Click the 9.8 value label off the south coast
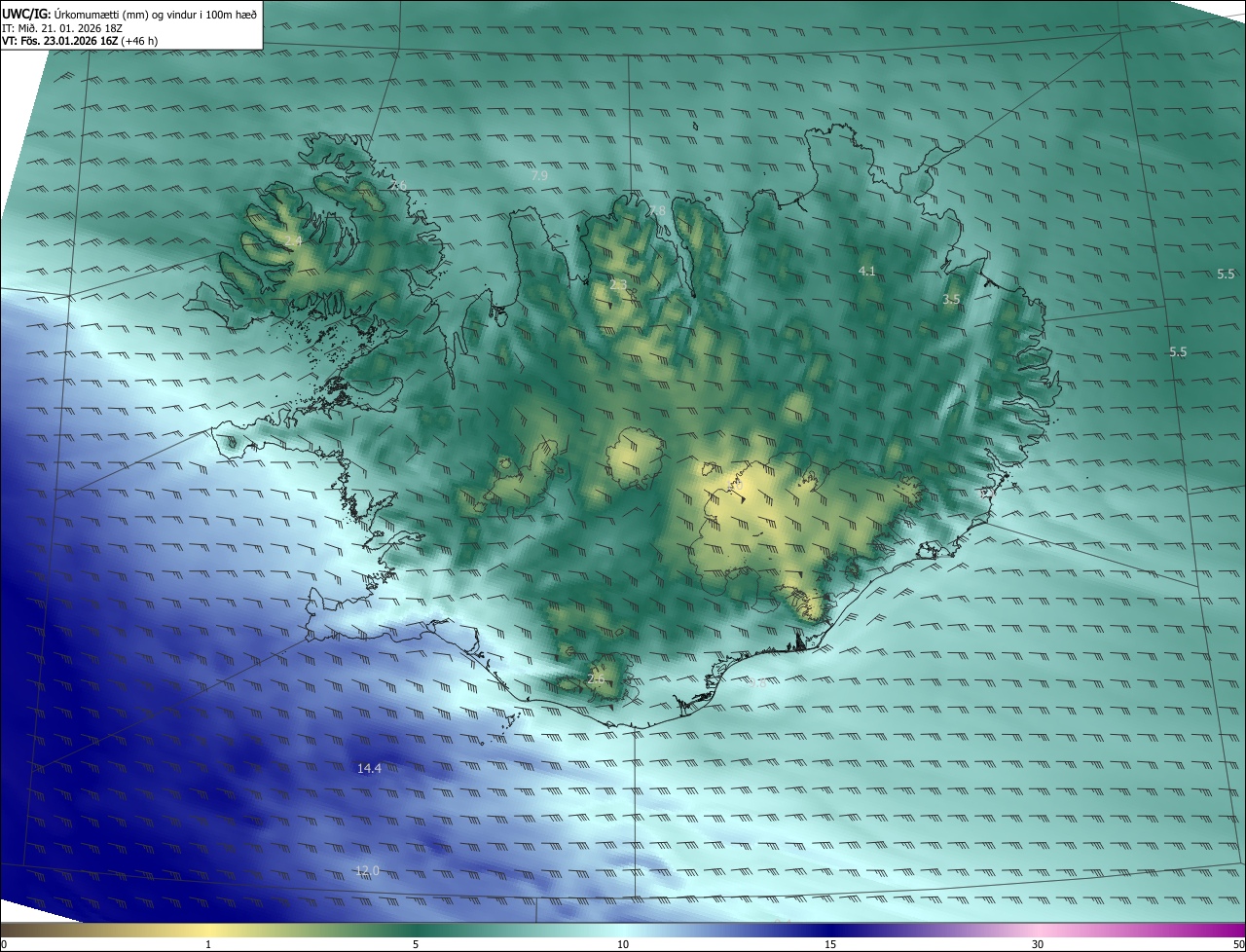Viewport: 1246px width, 952px height. [x=755, y=681]
